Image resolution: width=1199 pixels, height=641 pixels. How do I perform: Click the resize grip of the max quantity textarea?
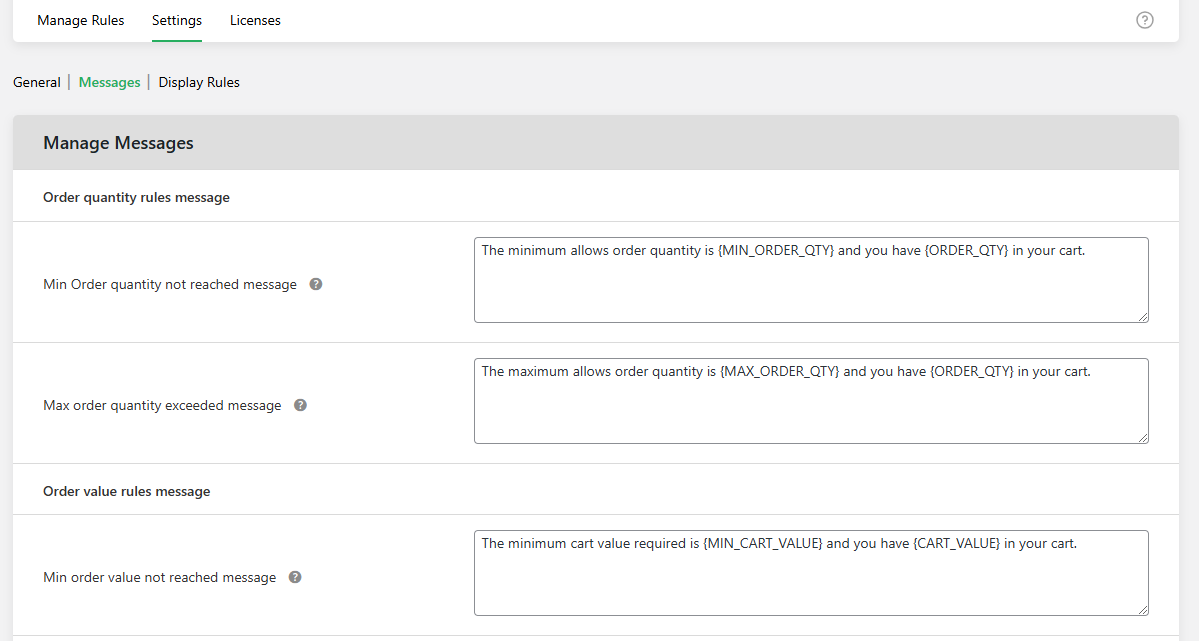[x=1143, y=438]
